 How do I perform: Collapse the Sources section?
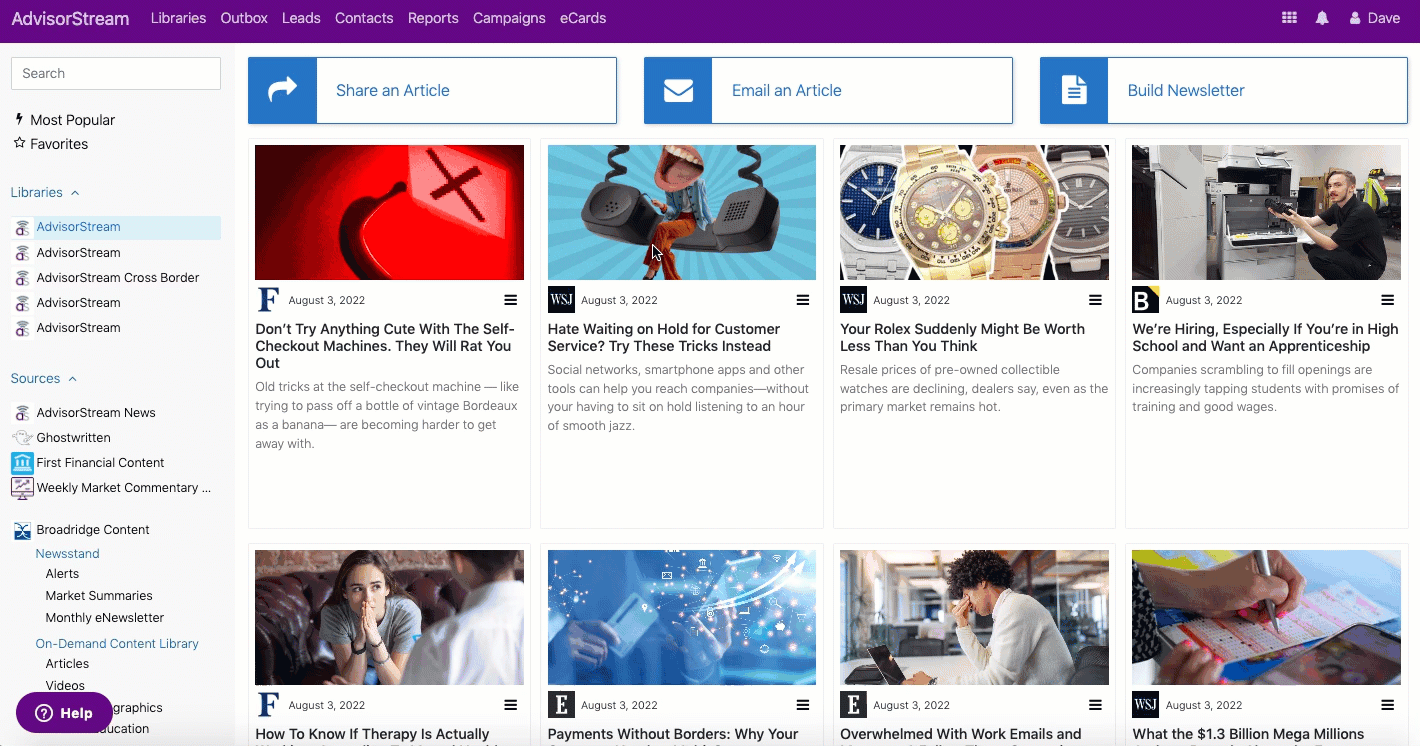[x=44, y=378]
